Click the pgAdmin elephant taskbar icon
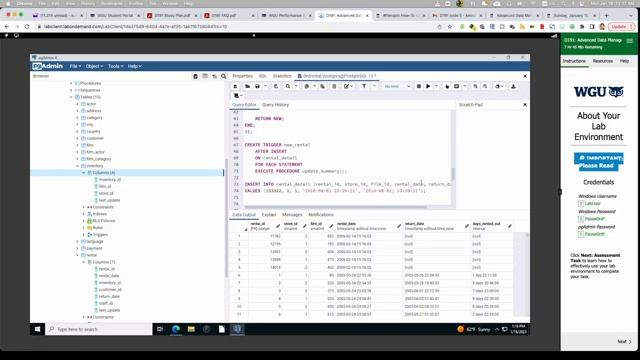The width and height of the screenshot is (640, 360). click(x=237, y=329)
